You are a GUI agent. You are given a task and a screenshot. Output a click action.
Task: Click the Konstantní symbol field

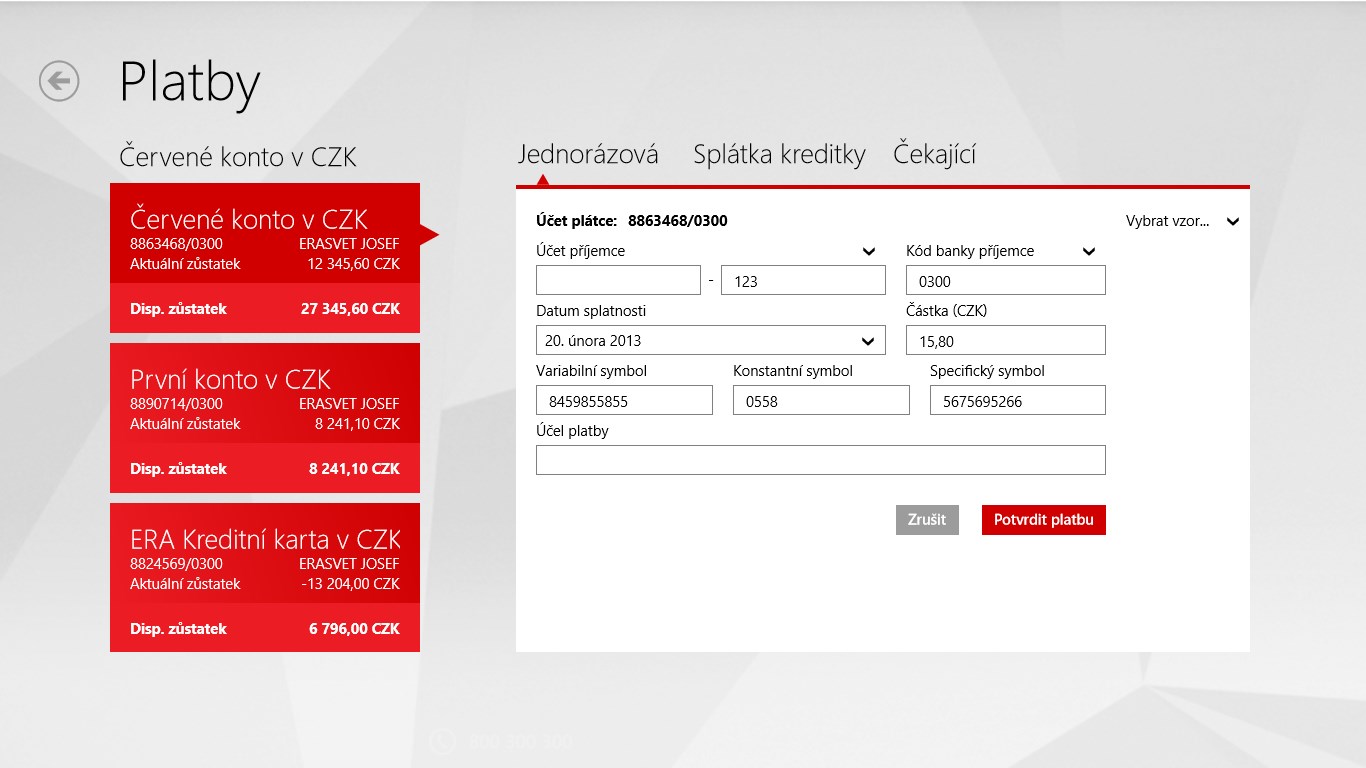coord(821,401)
